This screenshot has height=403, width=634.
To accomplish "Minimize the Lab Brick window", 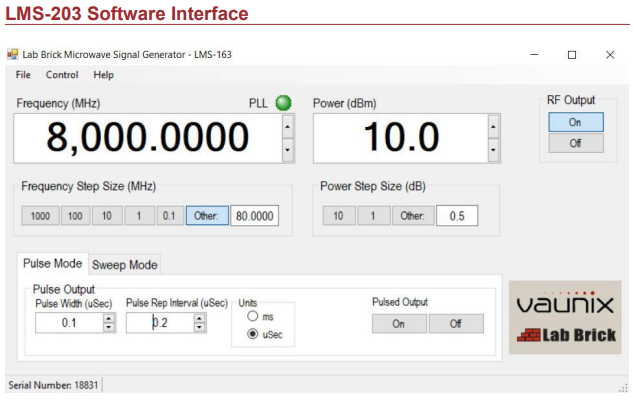I will pyautogui.click(x=534, y=54).
